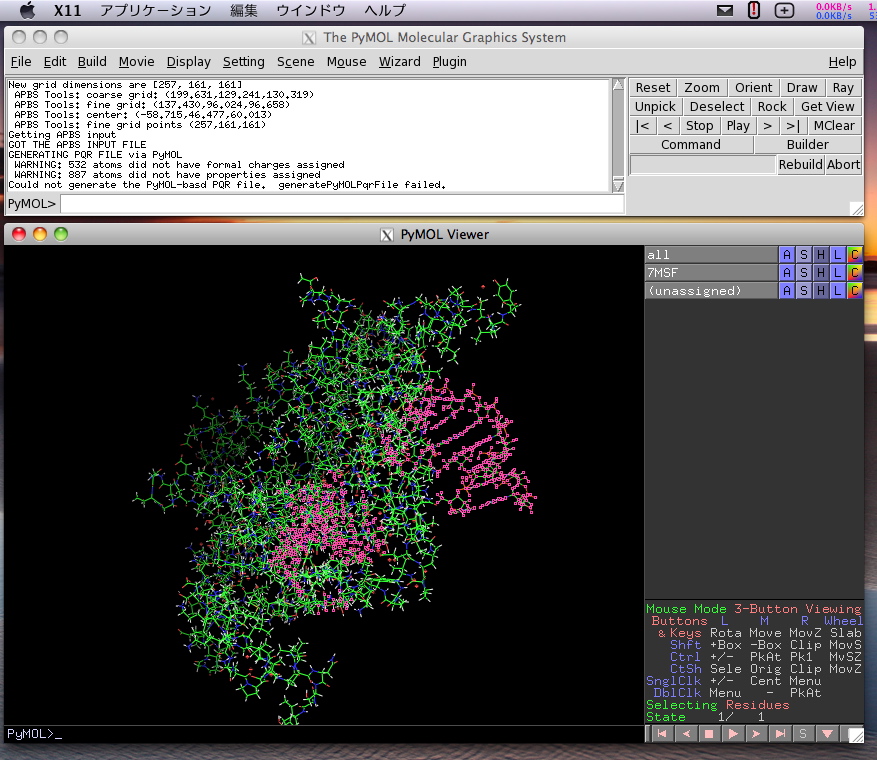The height and width of the screenshot is (760, 877).
Task: Open Show menu for 7MSF
Action: [x=804, y=273]
